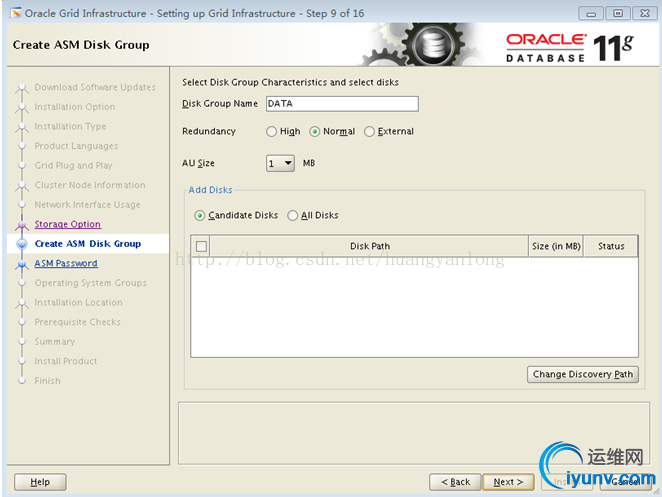Open the AU Size dropdown
Viewport: 662px width, 497px height.
280,163
